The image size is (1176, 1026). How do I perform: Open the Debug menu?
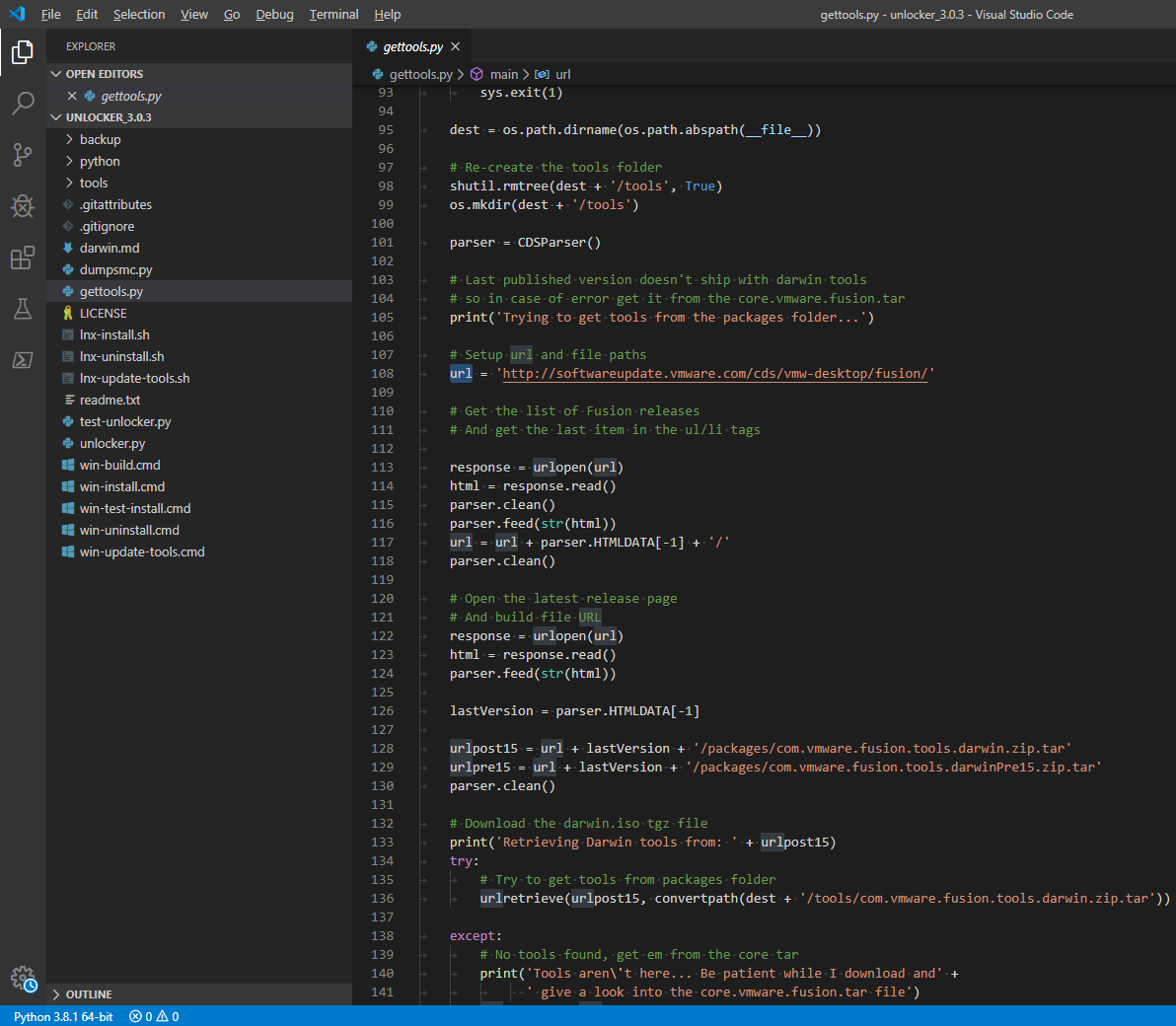pos(274,14)
